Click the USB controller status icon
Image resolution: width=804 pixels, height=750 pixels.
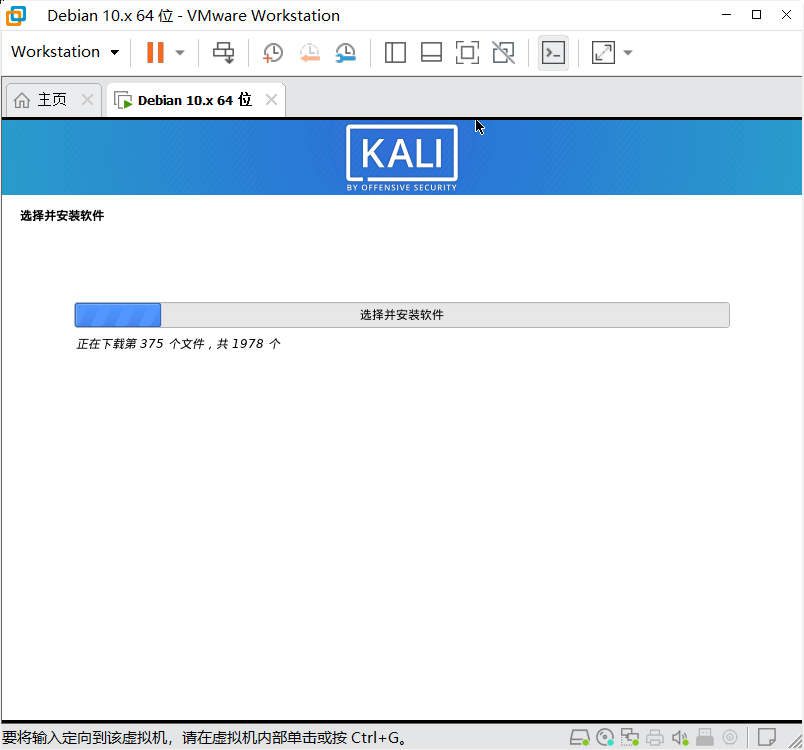pyautogui.click(x=705, y=738)
